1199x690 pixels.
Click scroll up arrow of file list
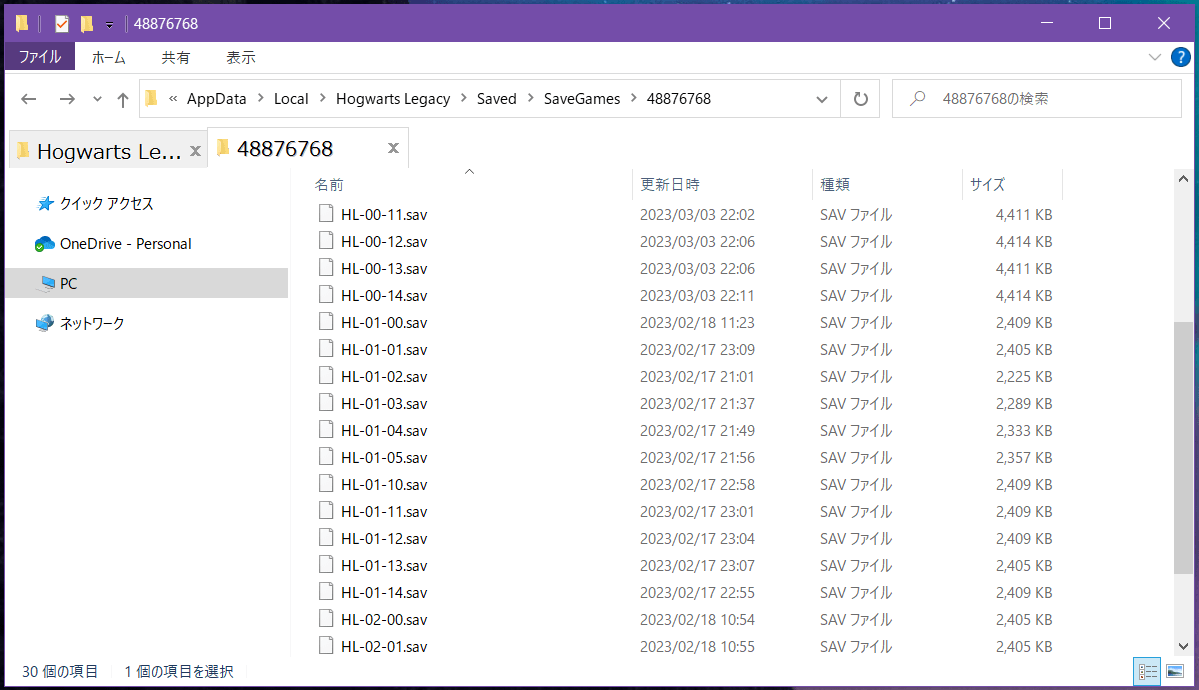pos(1183,179)
